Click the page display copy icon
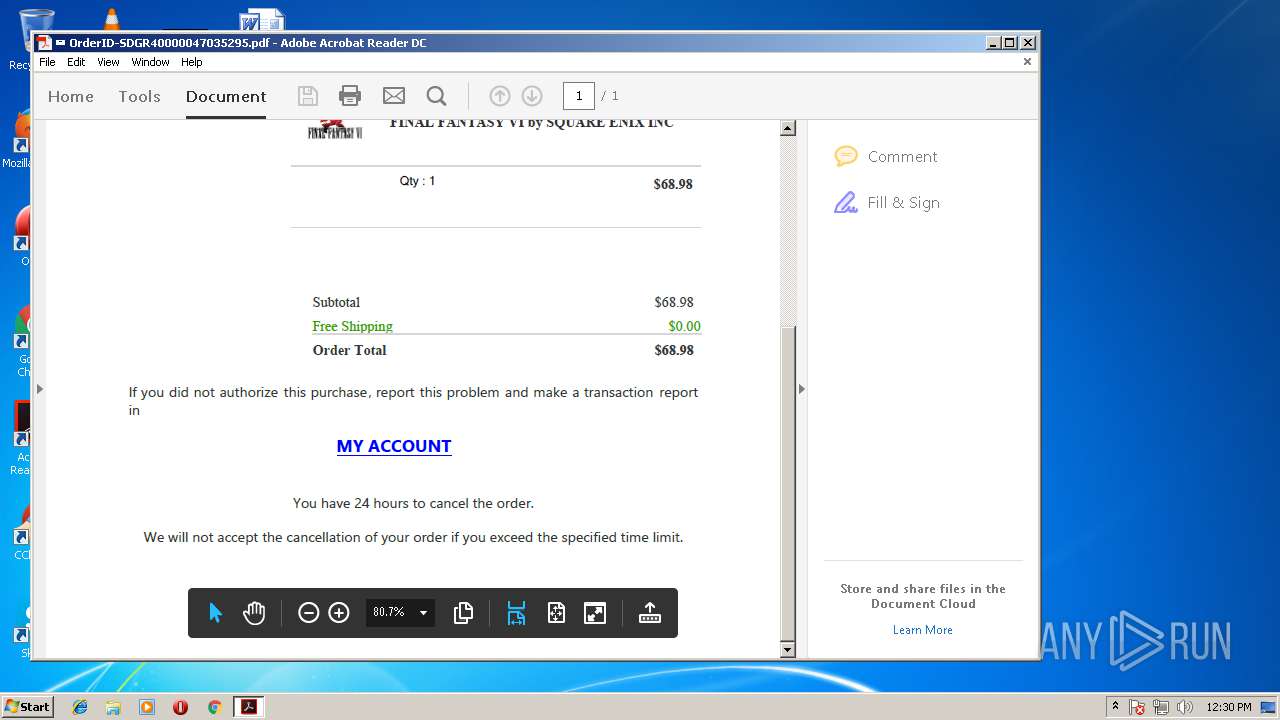The width and height of the screenshot is (1280, 720). pos(463,613)
